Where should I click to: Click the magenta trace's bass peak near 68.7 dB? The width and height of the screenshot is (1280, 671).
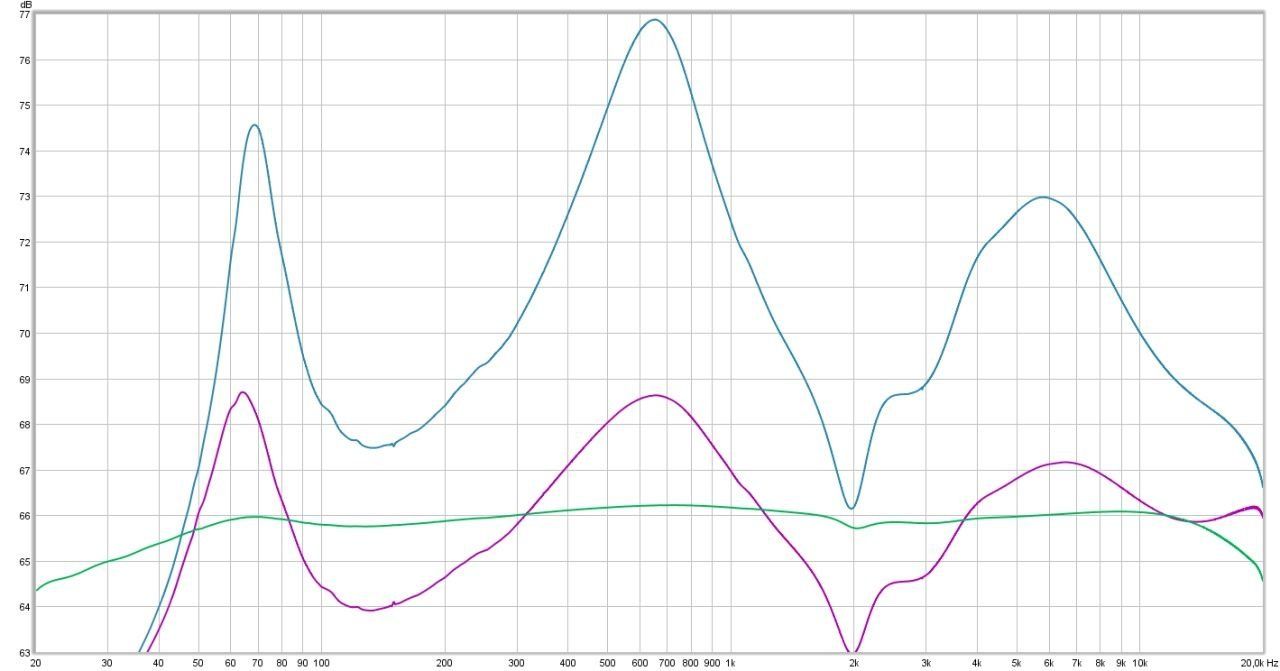tap(242, 392)
